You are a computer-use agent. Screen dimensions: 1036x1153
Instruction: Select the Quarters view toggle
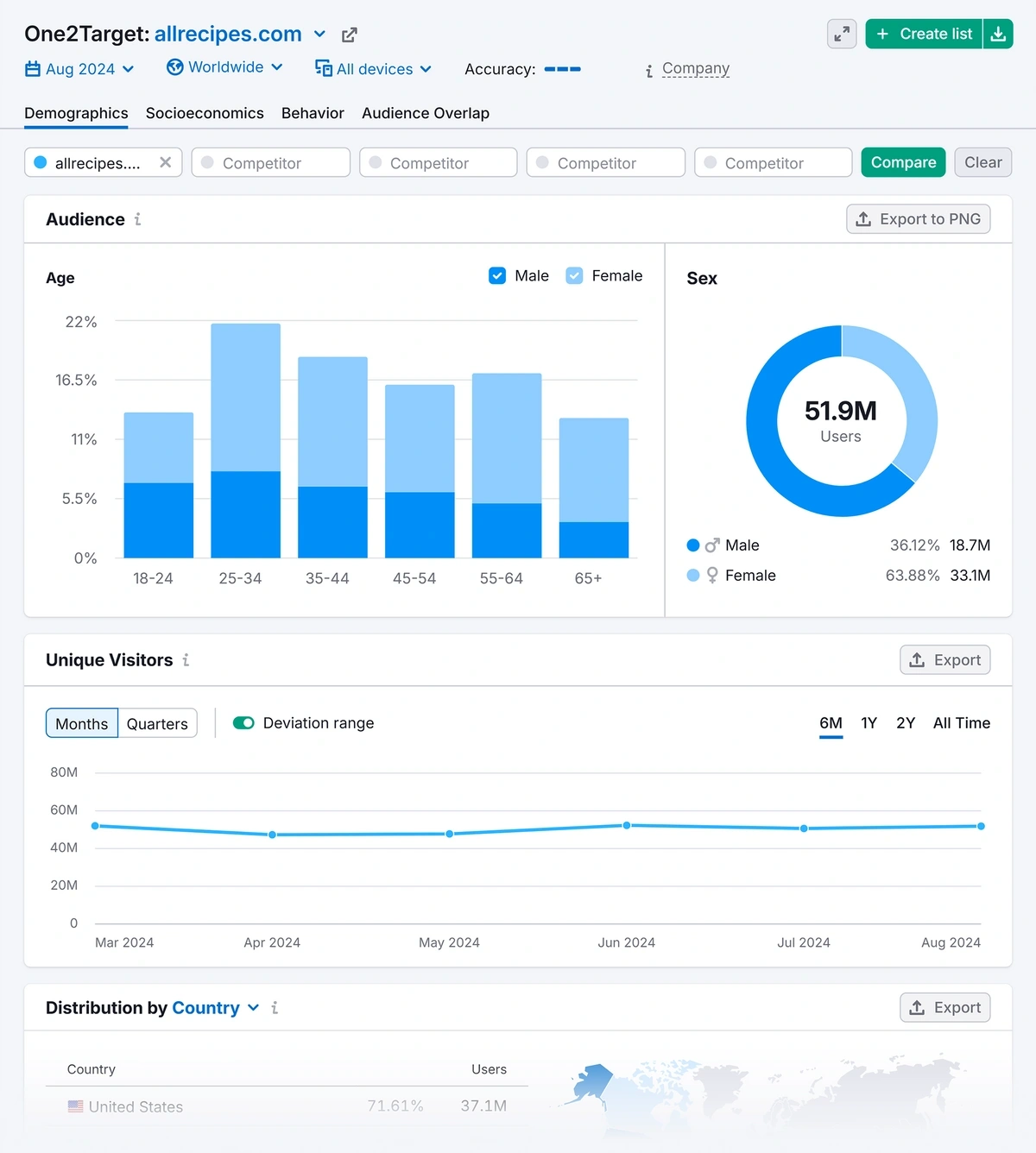tap(157, 723)
